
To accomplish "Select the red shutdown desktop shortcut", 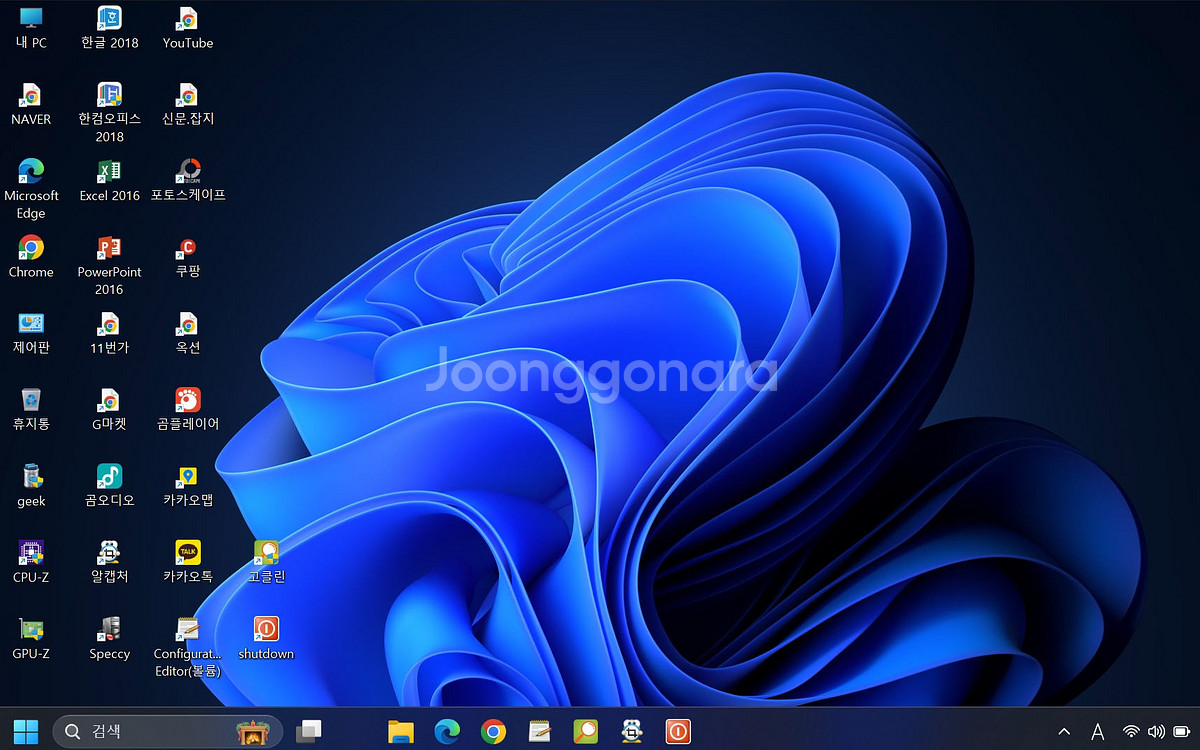I will click(x=265, y=630).
